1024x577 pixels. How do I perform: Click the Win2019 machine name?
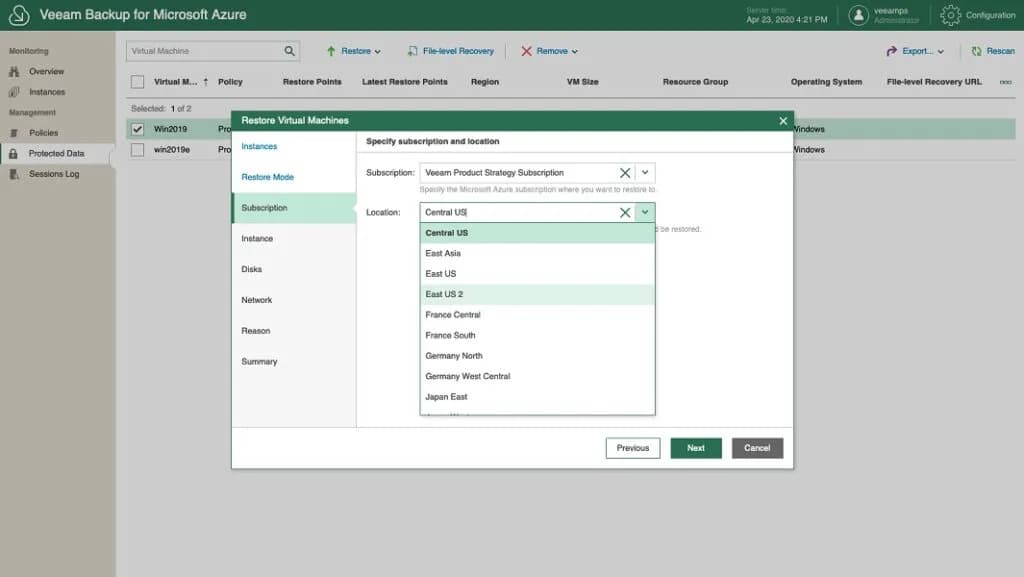(x=170, y=129)
